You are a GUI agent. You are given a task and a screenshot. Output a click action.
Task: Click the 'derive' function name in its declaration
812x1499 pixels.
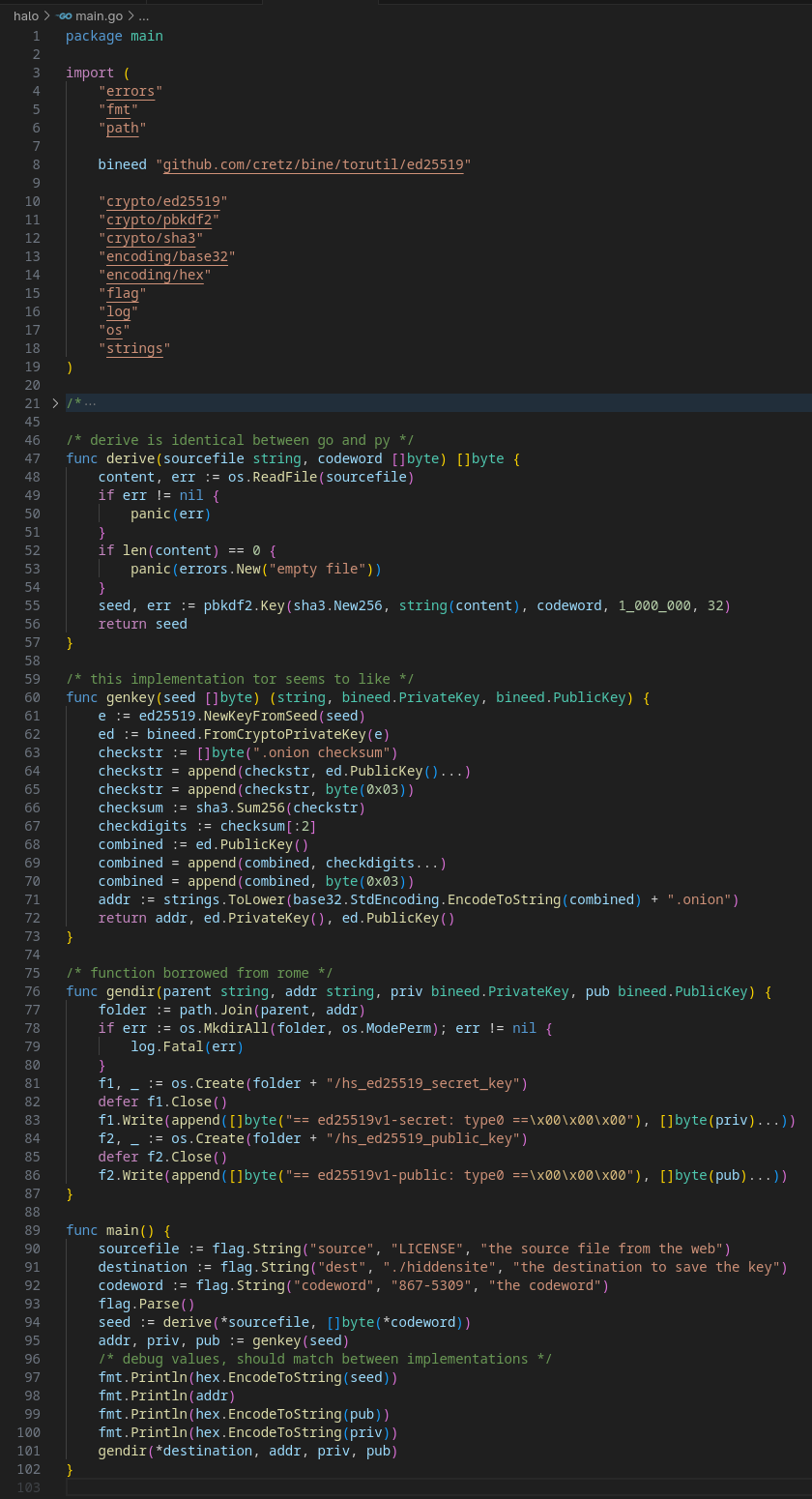(130, 458)
